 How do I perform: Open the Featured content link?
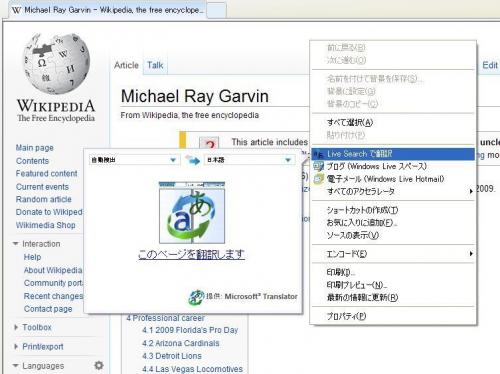coord(47,174)
